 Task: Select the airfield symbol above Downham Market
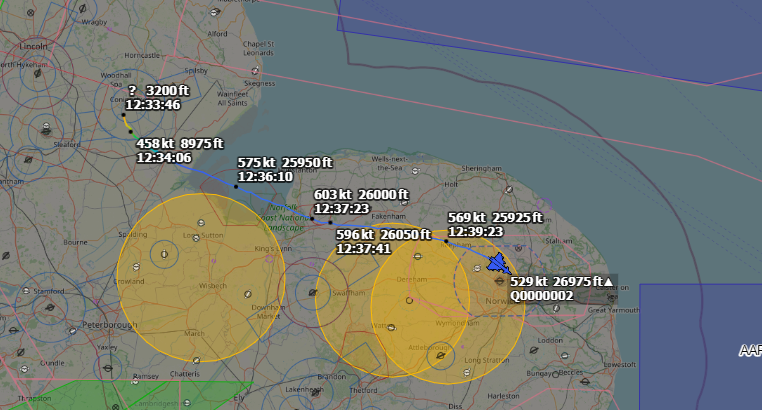(x=248, y=294)
